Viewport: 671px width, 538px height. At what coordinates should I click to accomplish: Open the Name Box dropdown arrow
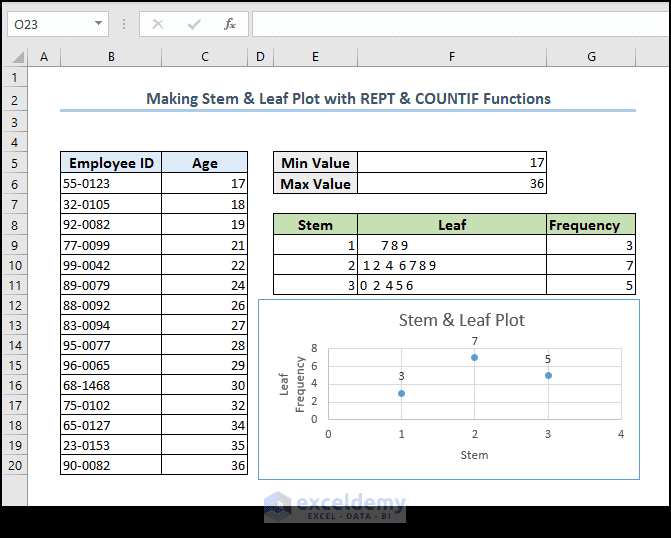point(98,24)
